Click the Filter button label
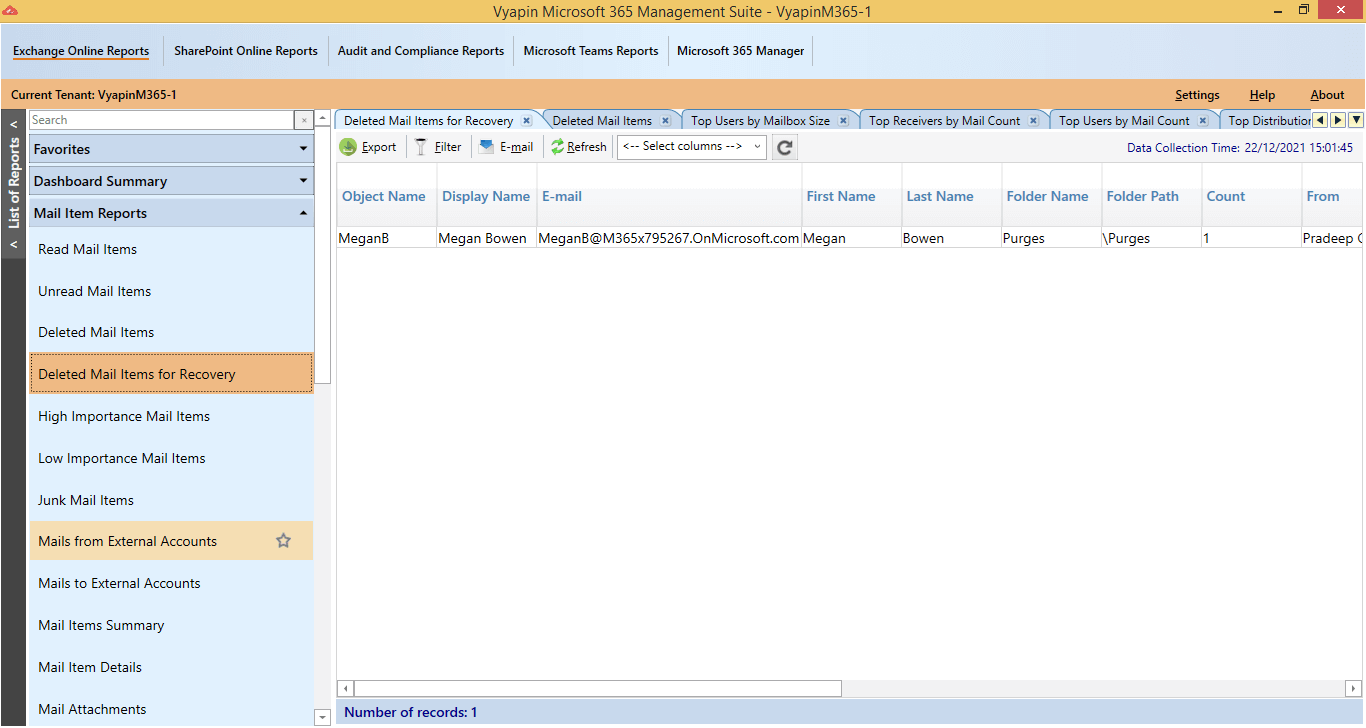 click(448, 147)
